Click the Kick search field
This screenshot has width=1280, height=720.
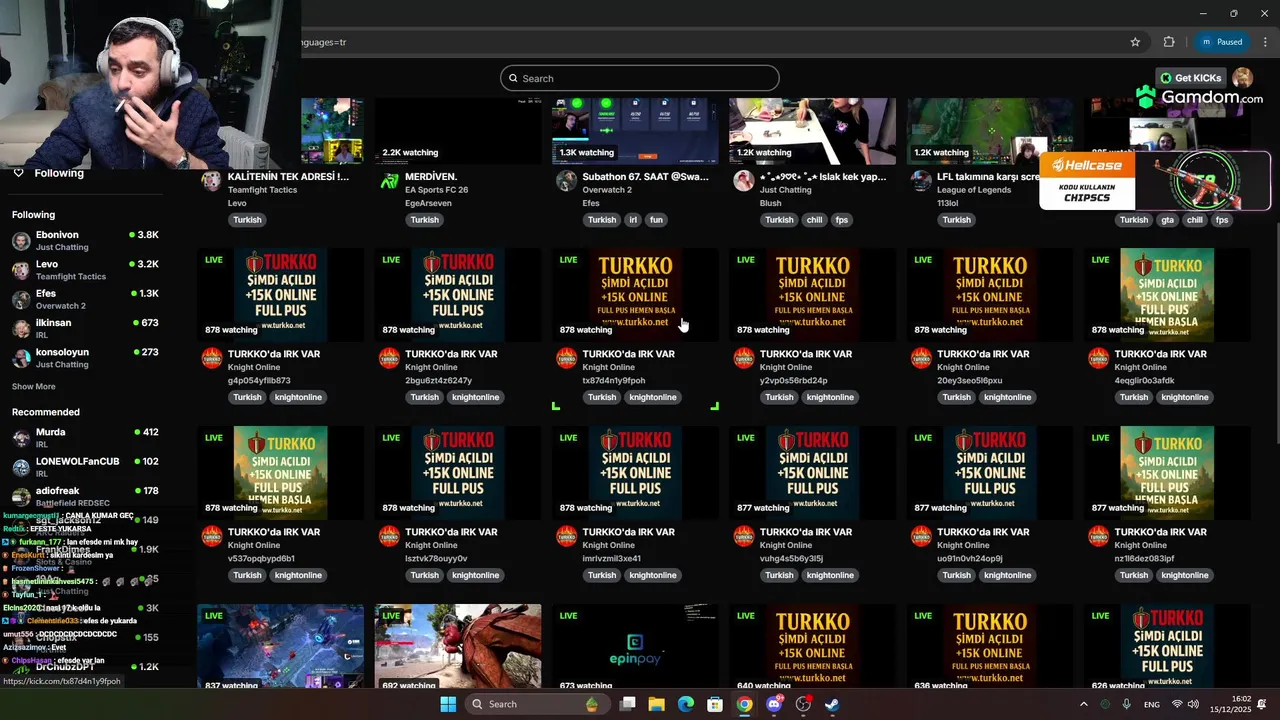pyautogui.click(x=639, y=78)
